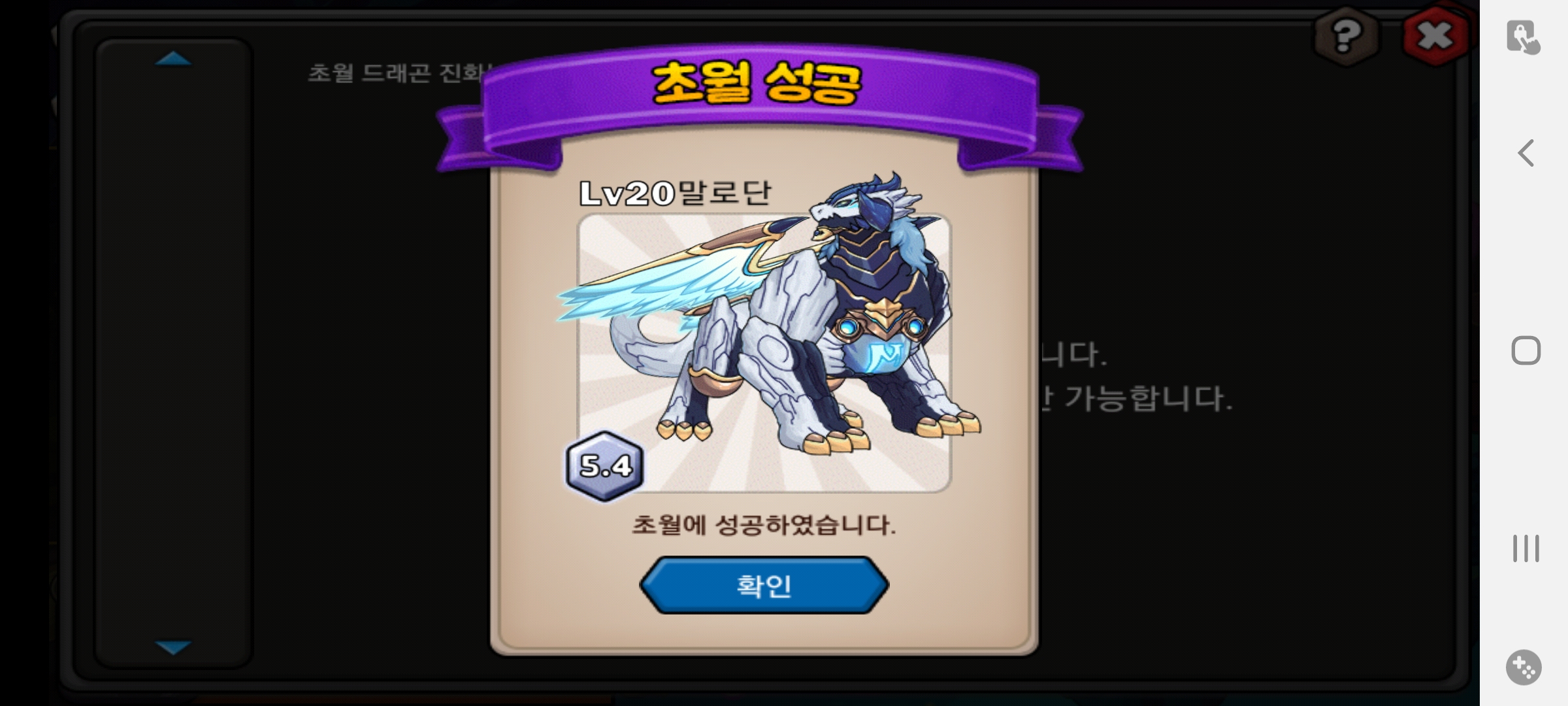Tap the 초월에 성공하였습니다 message
This screenshot has height=706, width=1568.
[764, 525]
